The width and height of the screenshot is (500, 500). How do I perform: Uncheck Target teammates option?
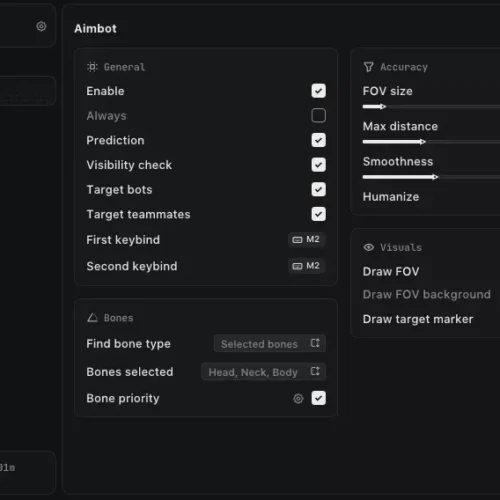(319, 214)
